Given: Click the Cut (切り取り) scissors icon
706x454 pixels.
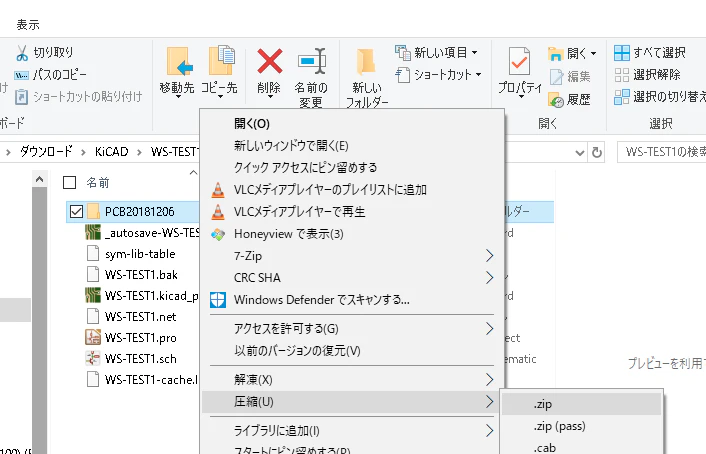Looking at the screenshot, I should pos(21,53).
